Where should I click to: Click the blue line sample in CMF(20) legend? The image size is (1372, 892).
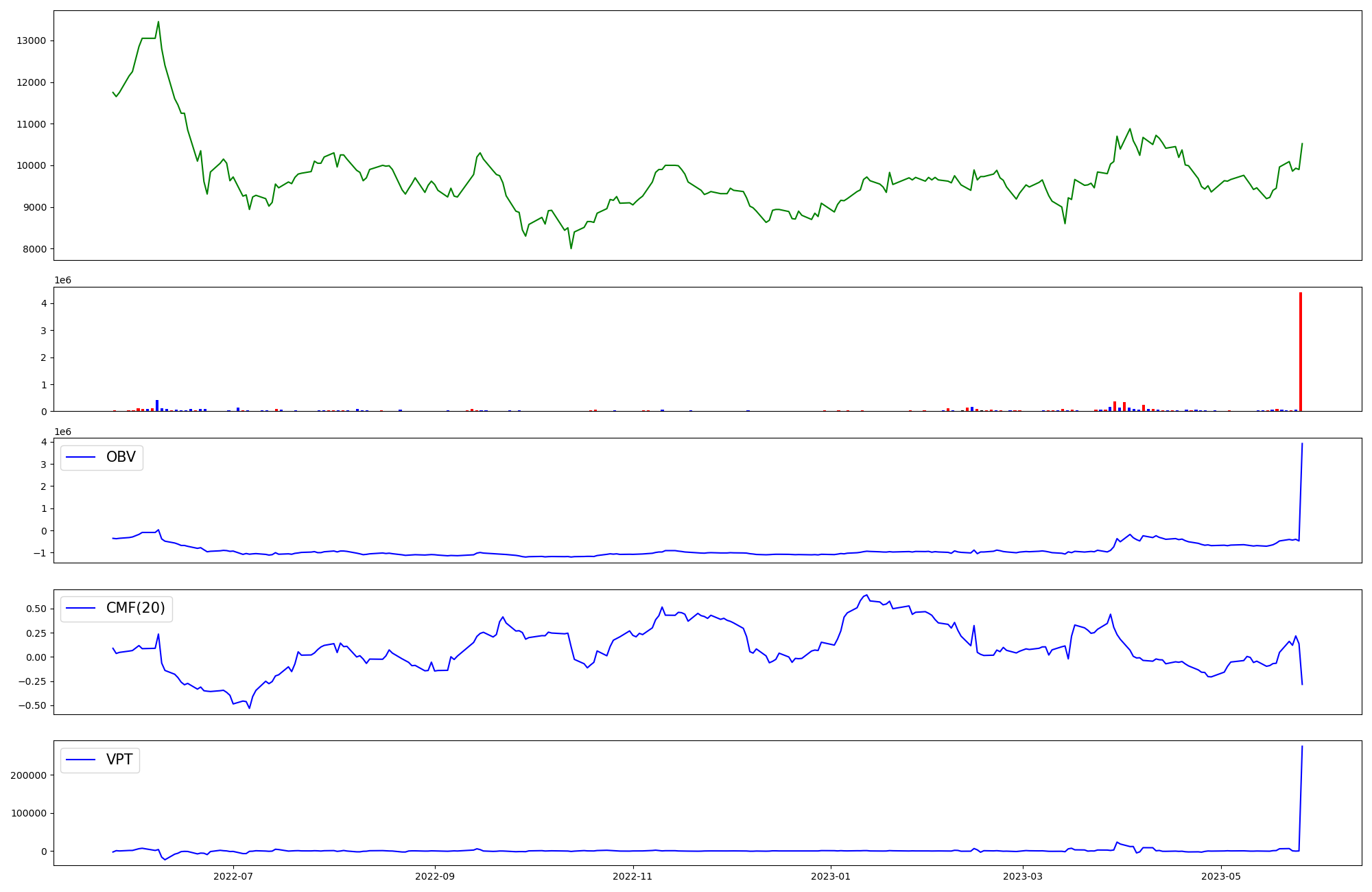81,609
